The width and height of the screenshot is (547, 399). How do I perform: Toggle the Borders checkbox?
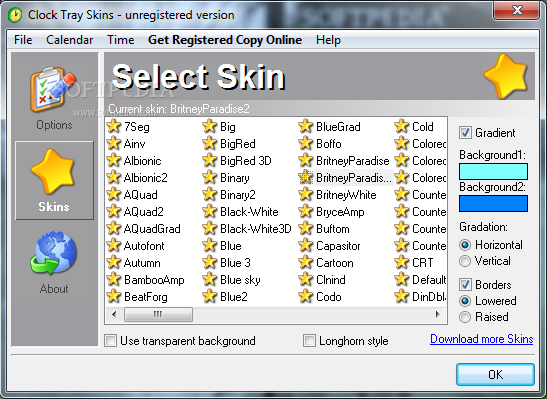[x=465, y=285]
